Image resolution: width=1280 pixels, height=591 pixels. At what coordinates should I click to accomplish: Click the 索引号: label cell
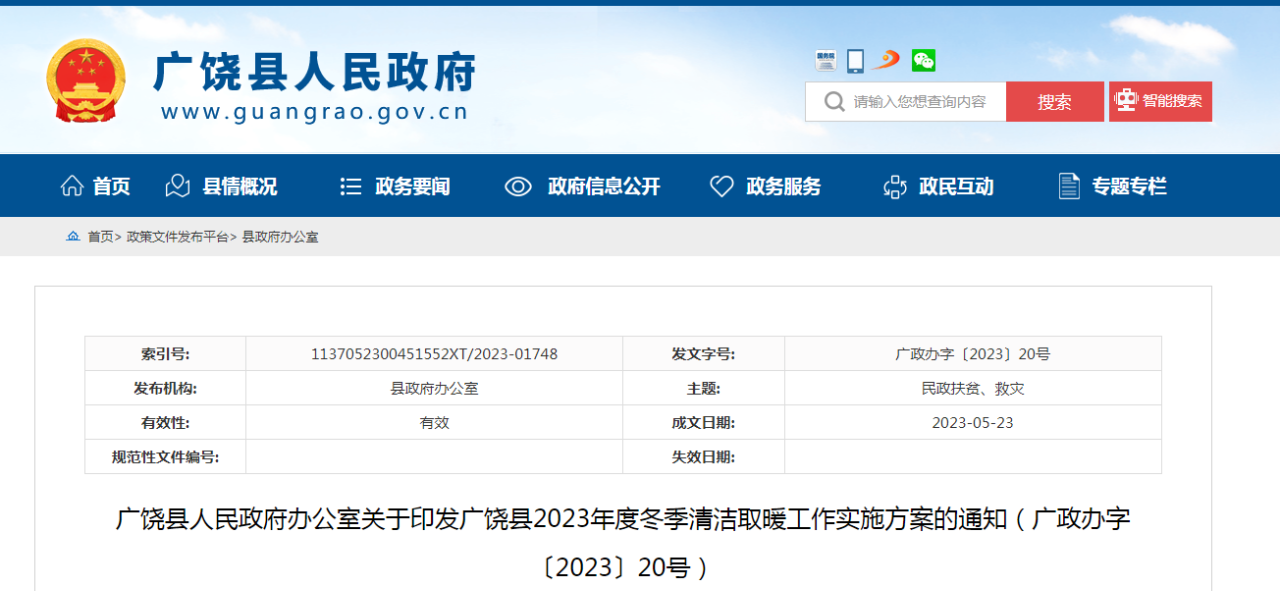(165, 354)
